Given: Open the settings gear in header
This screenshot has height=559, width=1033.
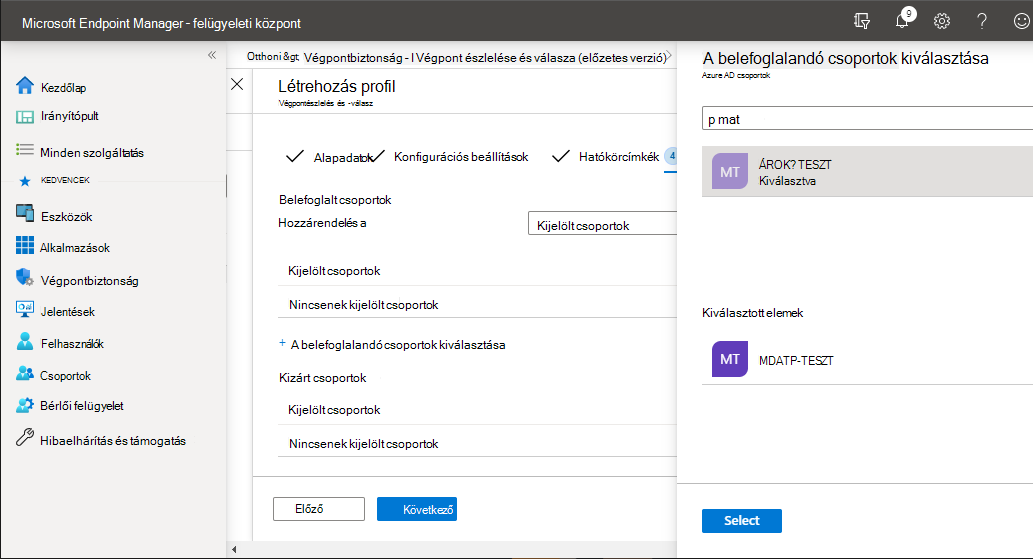Looking at the screenshot, I should click(942, 22).
